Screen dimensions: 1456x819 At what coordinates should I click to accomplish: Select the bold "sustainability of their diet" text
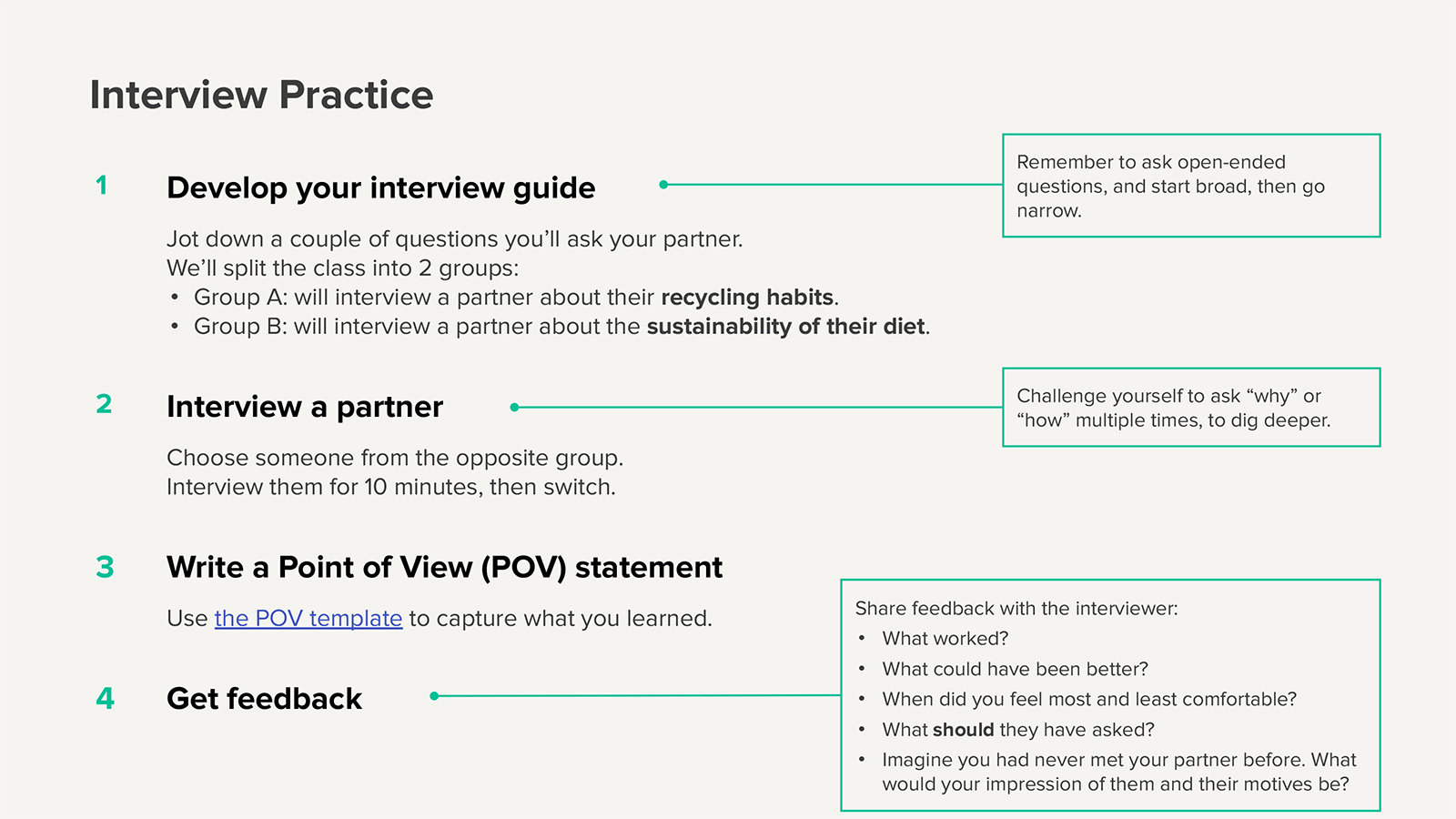coord(785,327)
